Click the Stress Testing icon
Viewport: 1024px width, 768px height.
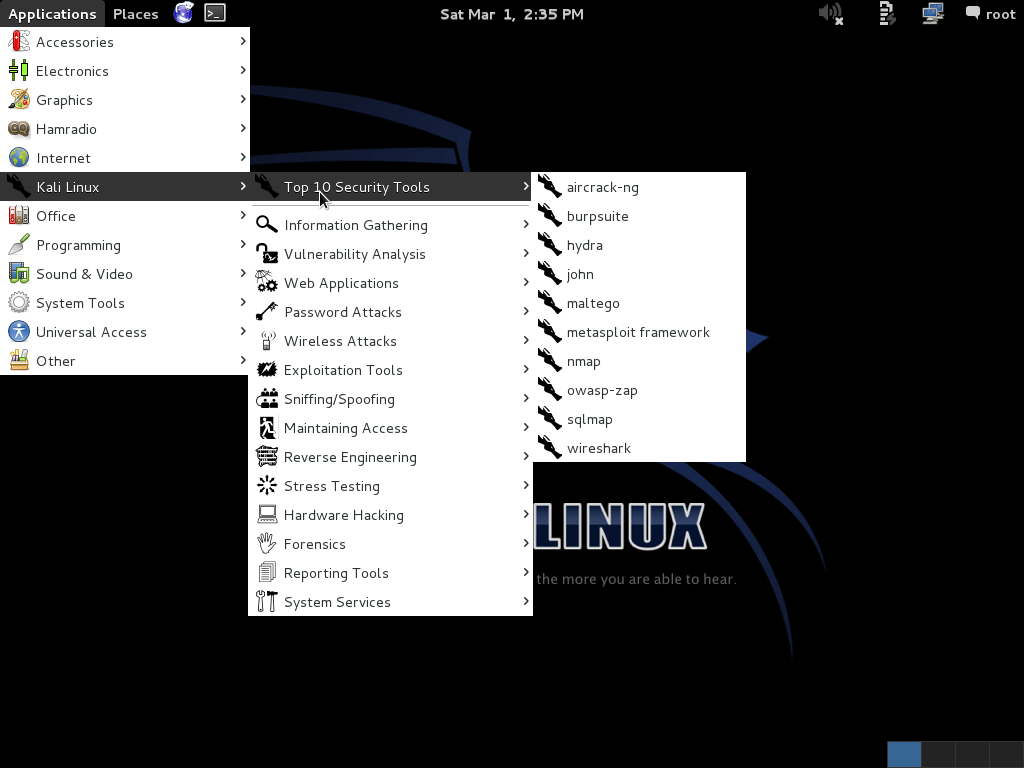click(x=266, y=486)
